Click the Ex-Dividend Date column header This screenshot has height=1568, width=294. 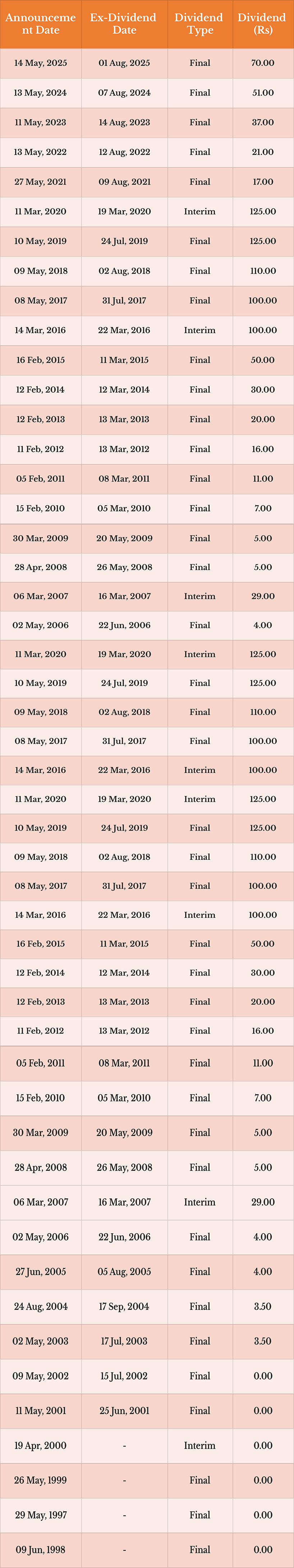click(x=124, y=24)
